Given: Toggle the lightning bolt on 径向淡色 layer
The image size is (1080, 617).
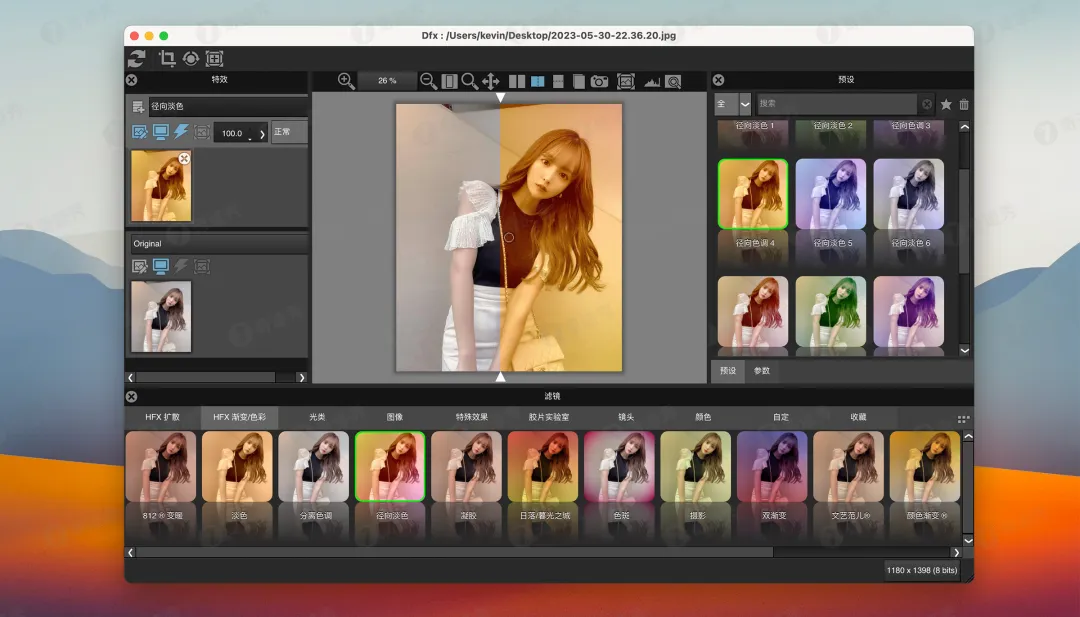Looking at the screenshot, I should [x=181, y=132].
